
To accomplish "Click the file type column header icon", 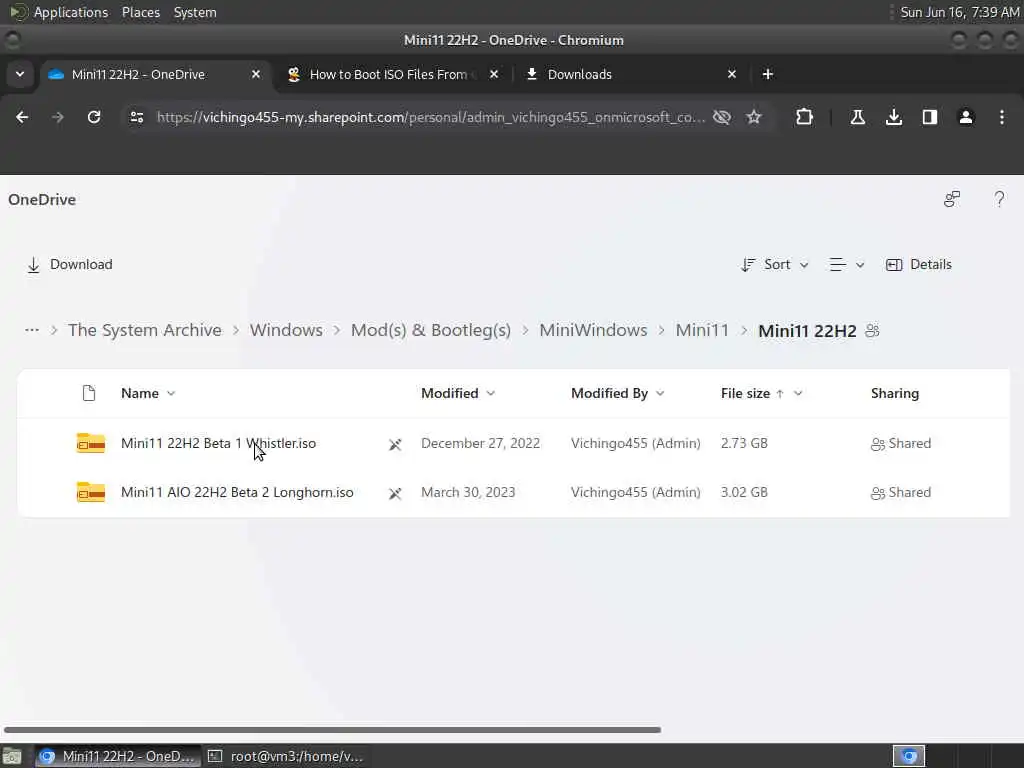I will coord(89,393).
